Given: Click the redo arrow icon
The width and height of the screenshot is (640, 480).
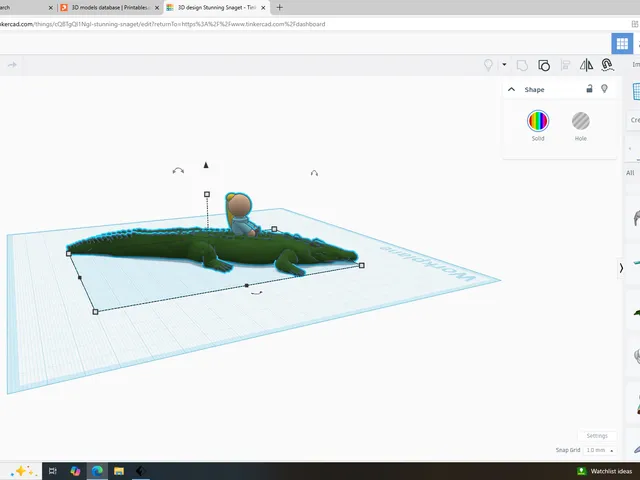Looking at the screenshot, I should click(12, 65).
